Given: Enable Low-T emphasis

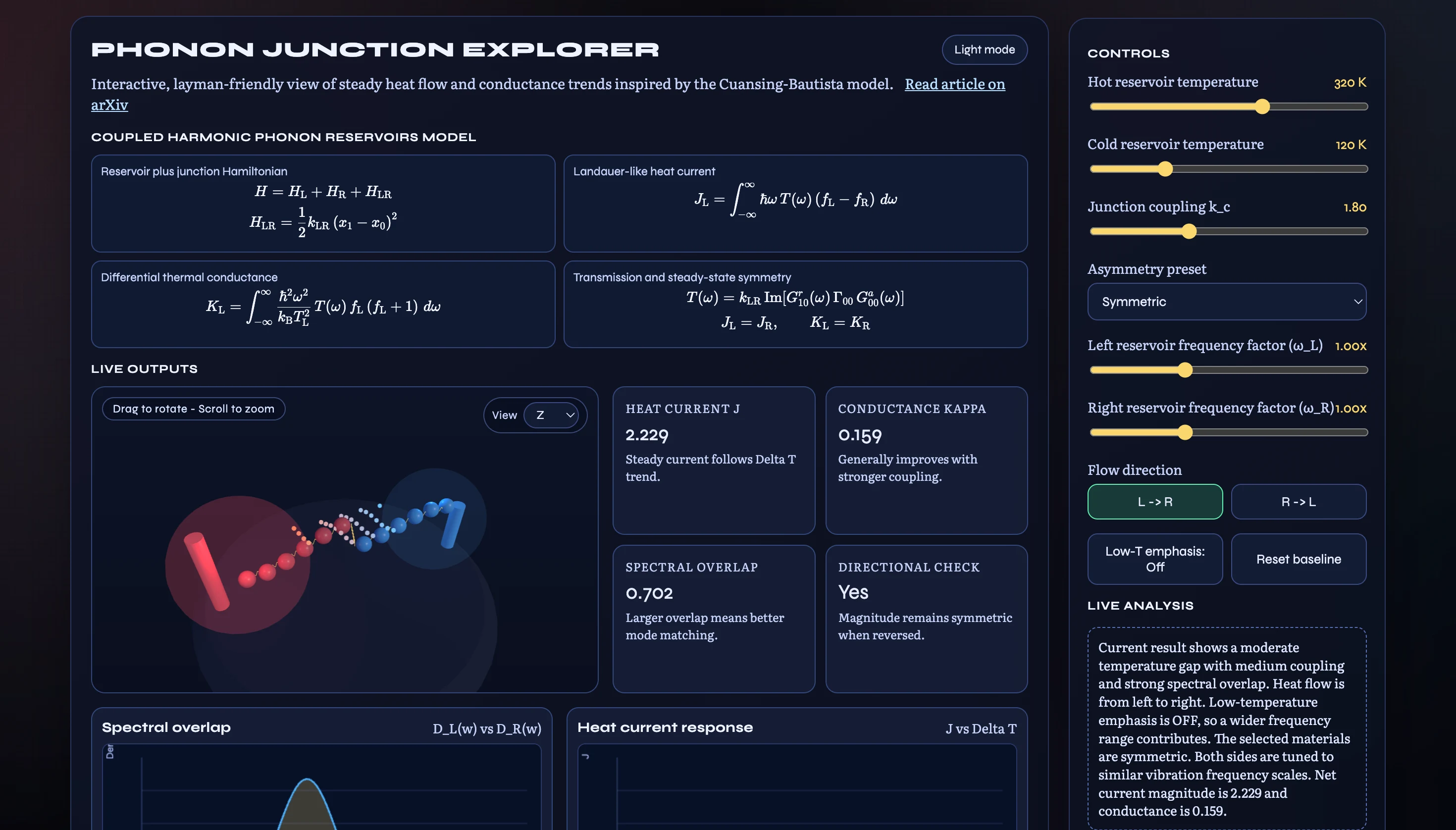Looking at the screenshot, I should [x=1154, y=559].
